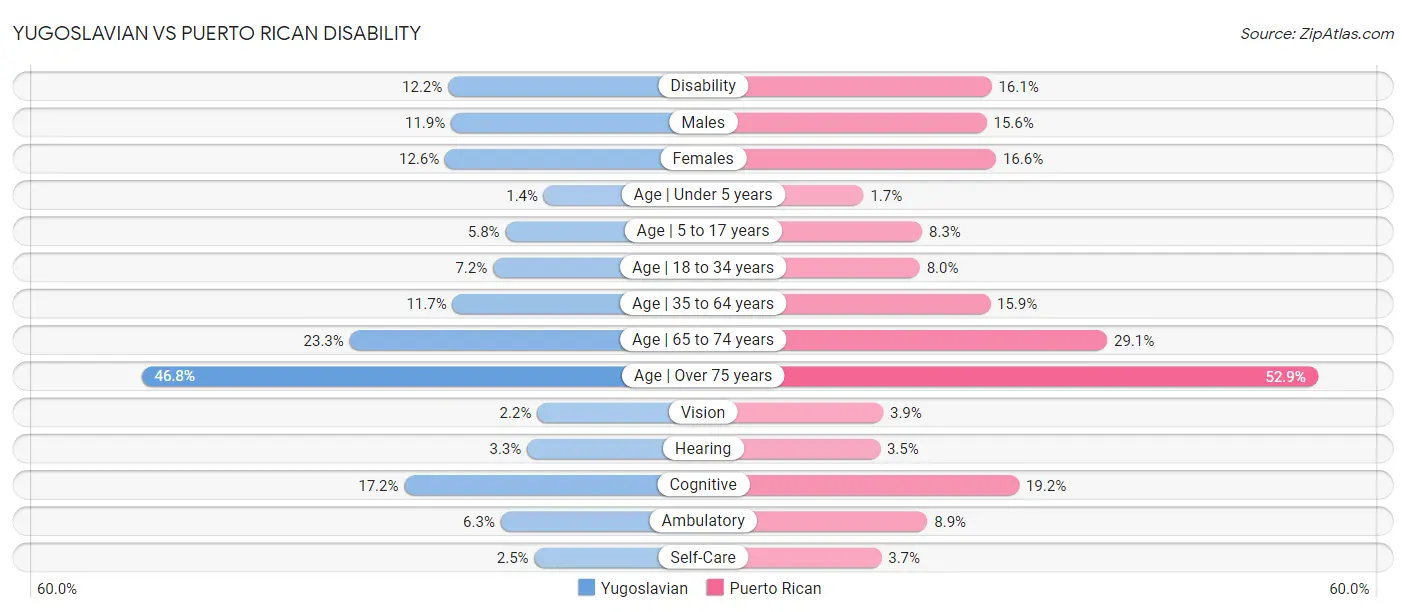
Task: Select the Males category label
Action: click(703, 122)
